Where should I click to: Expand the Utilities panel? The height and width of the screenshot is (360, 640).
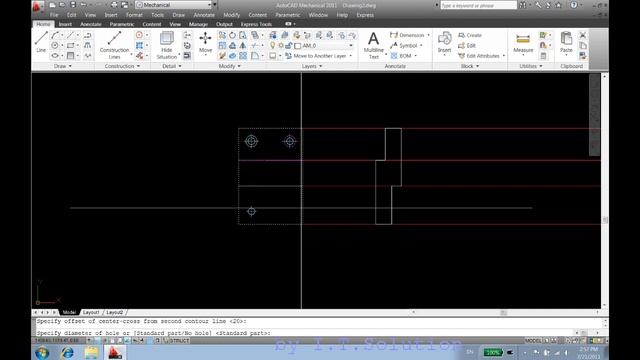(531, 66)
